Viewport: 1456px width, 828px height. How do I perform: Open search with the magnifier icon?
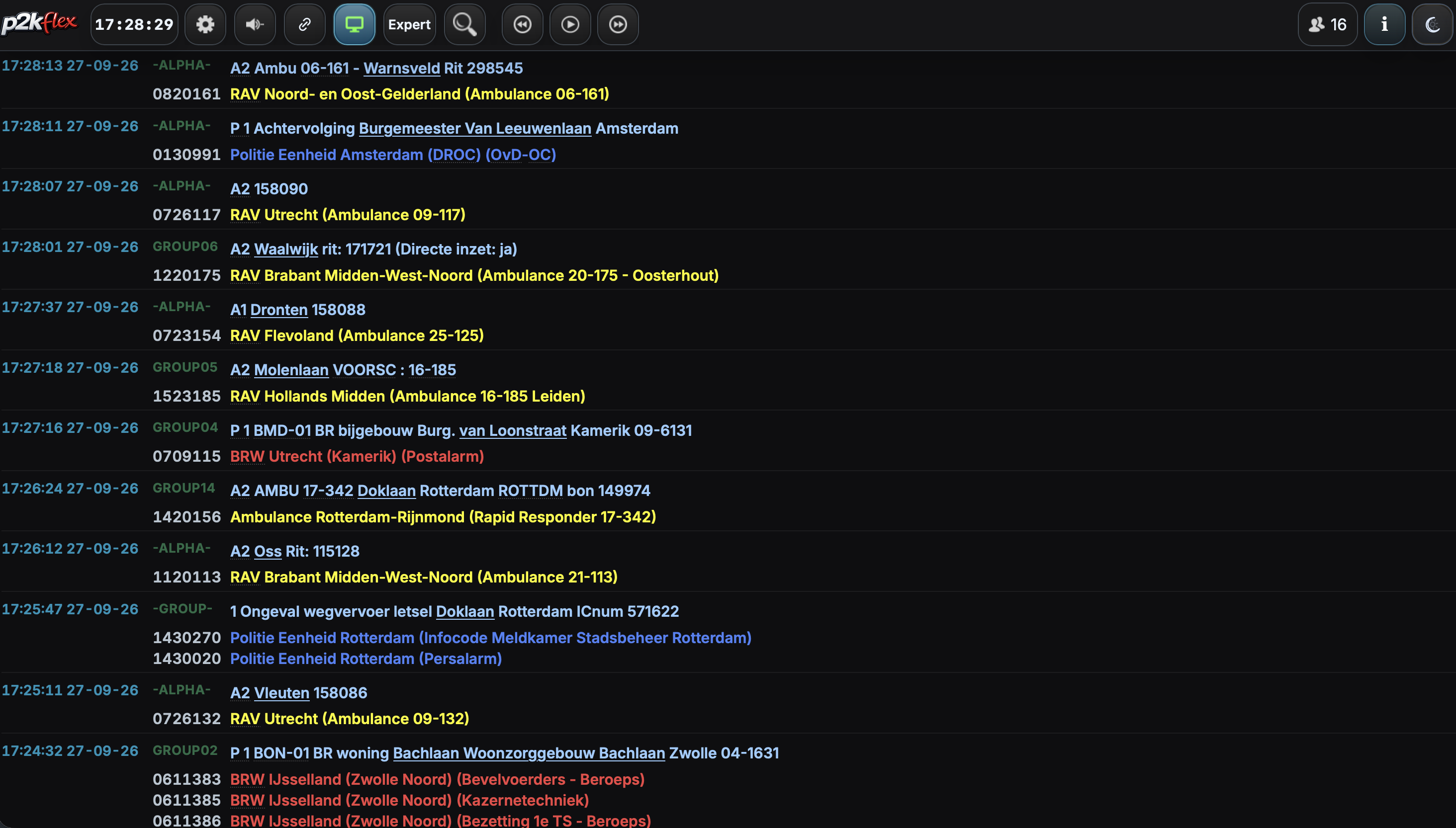point(464,24)
